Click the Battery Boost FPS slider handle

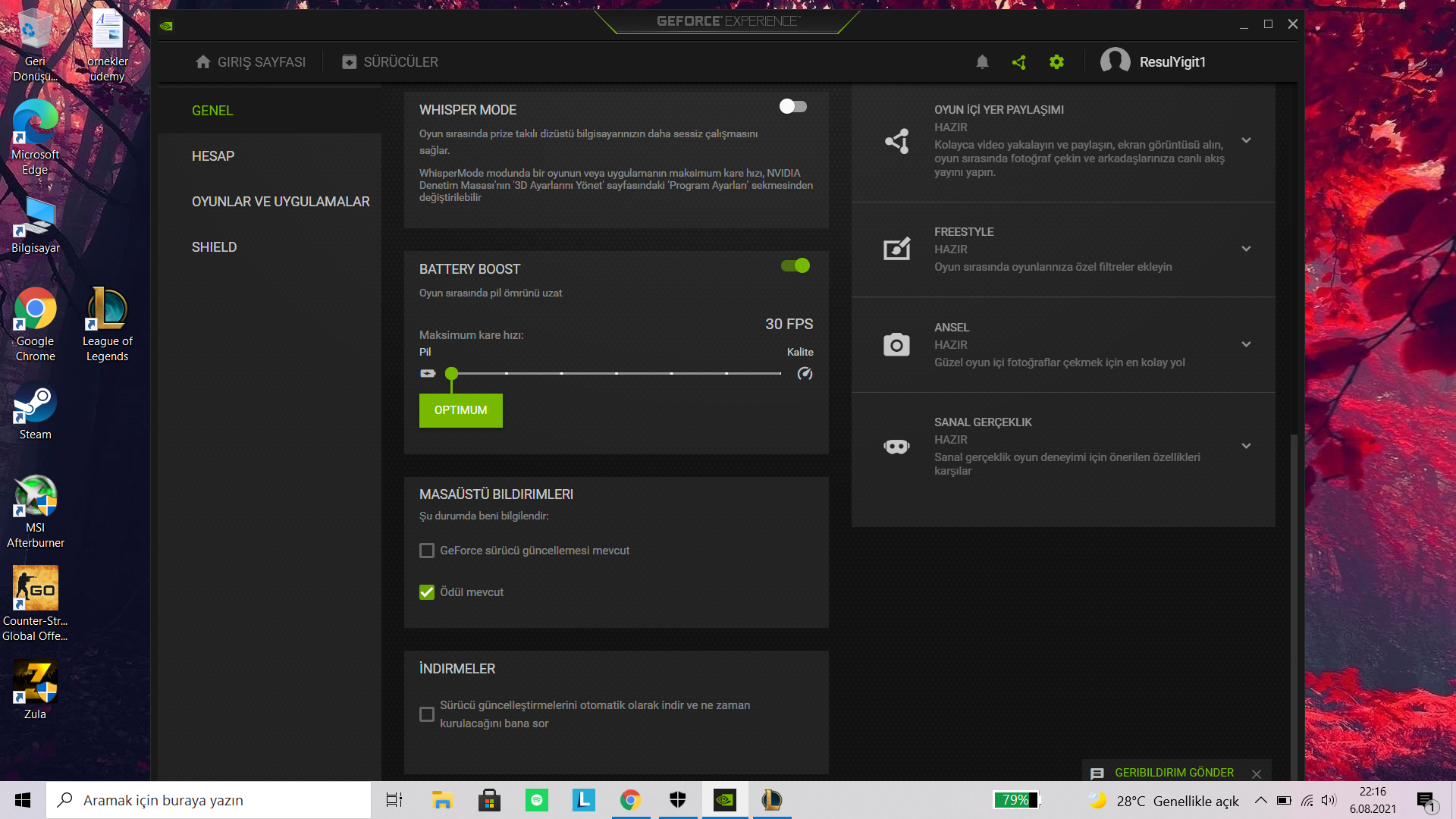coord(452,373)
